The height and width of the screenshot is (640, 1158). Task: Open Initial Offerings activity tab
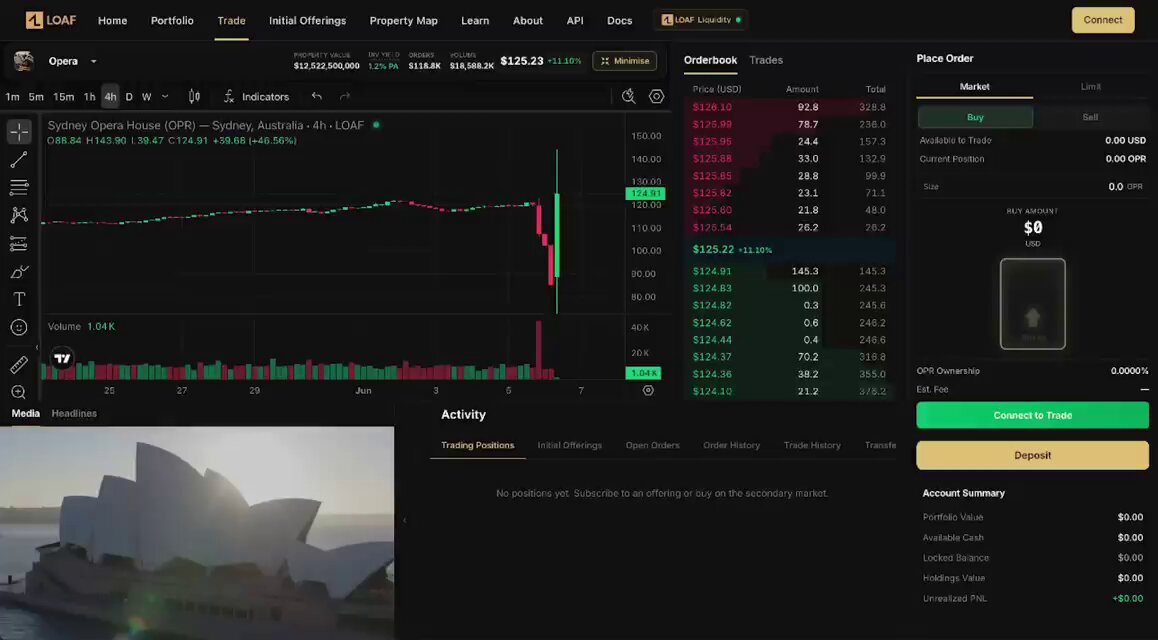569,445
